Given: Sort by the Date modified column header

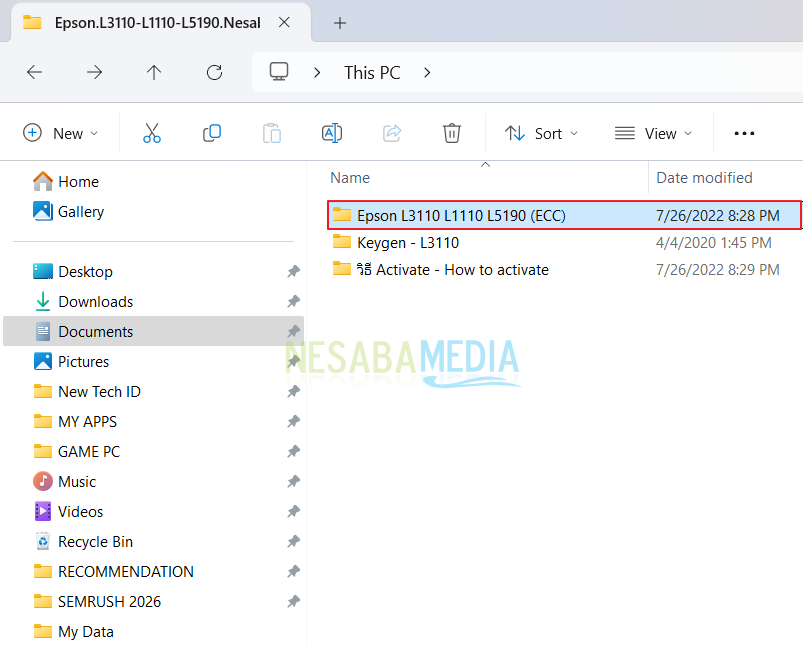Looking at the screenshot, I should [x=704, y=178].
